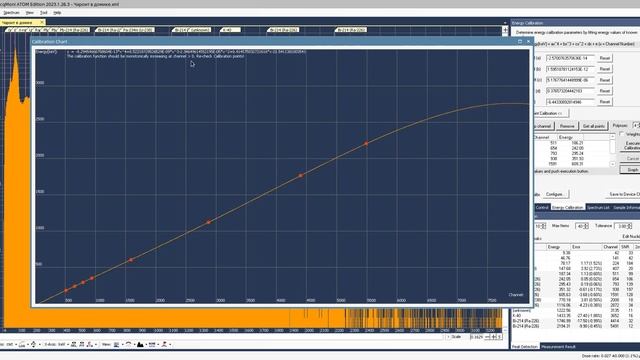Click Save to Device button

click(x=624, y=194)
